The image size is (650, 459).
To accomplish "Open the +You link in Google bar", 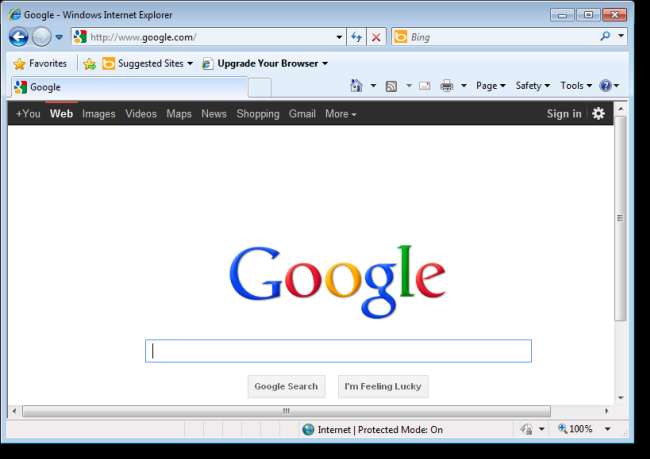I will pyautogui.click(x=28, y=114).
